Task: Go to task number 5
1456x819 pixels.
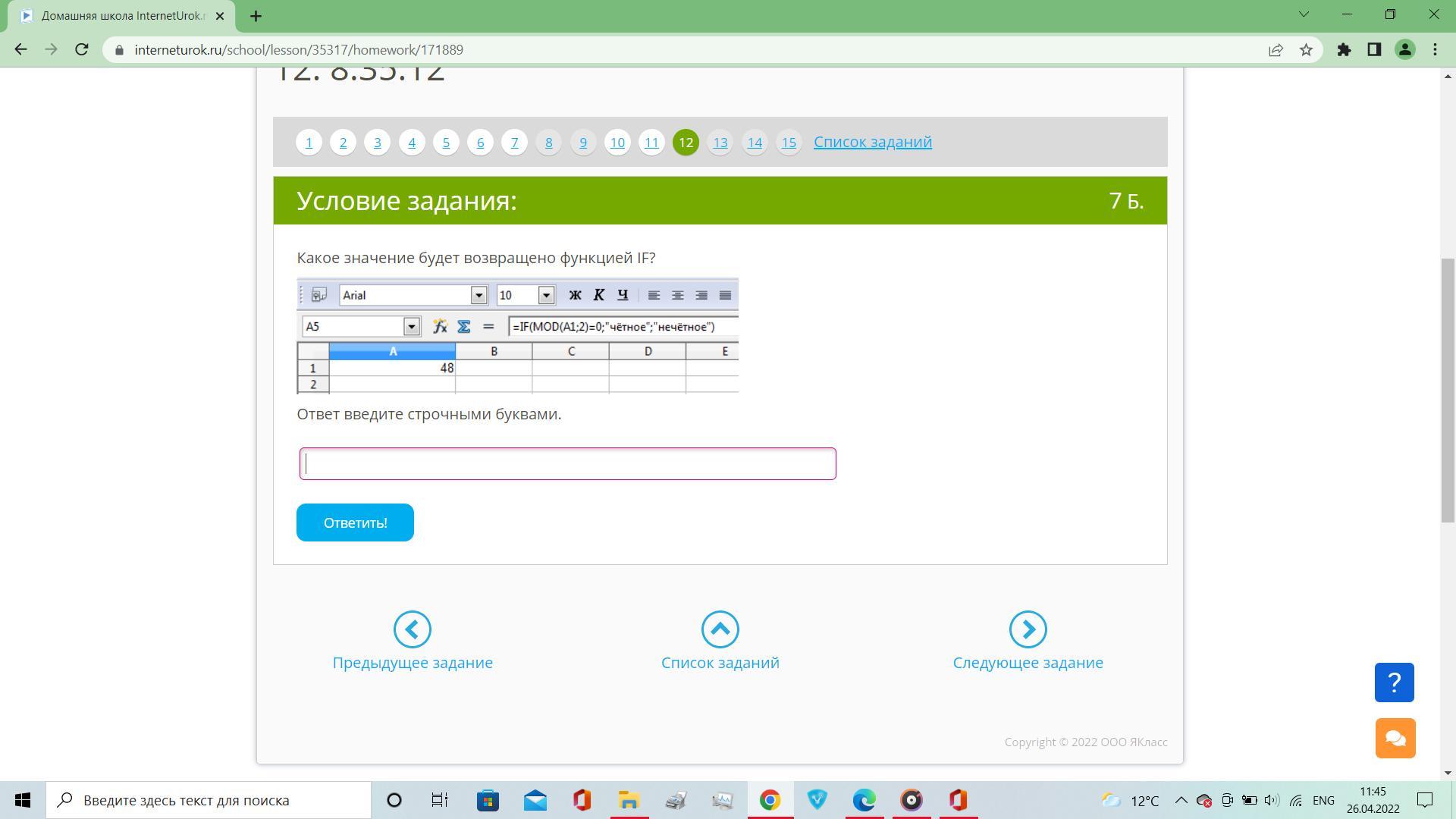Action: coord(446,143)
